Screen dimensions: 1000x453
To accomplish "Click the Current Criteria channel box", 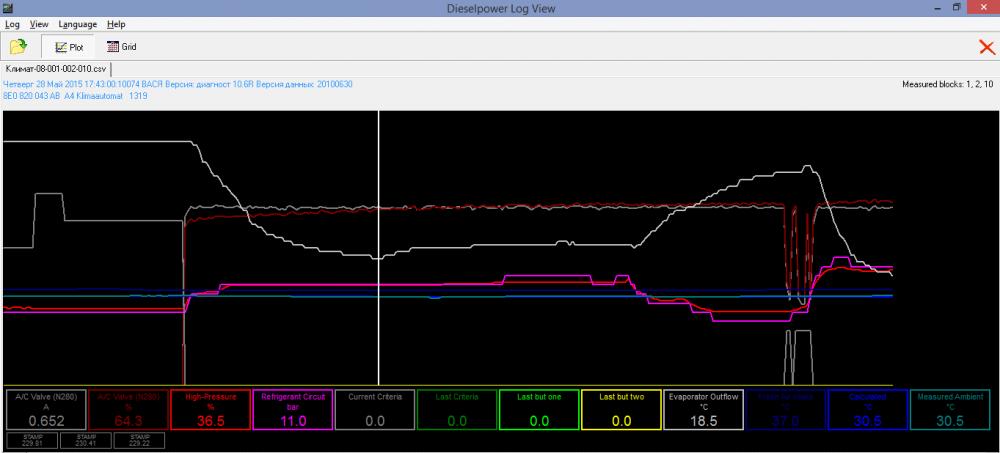I will [374, 410].
